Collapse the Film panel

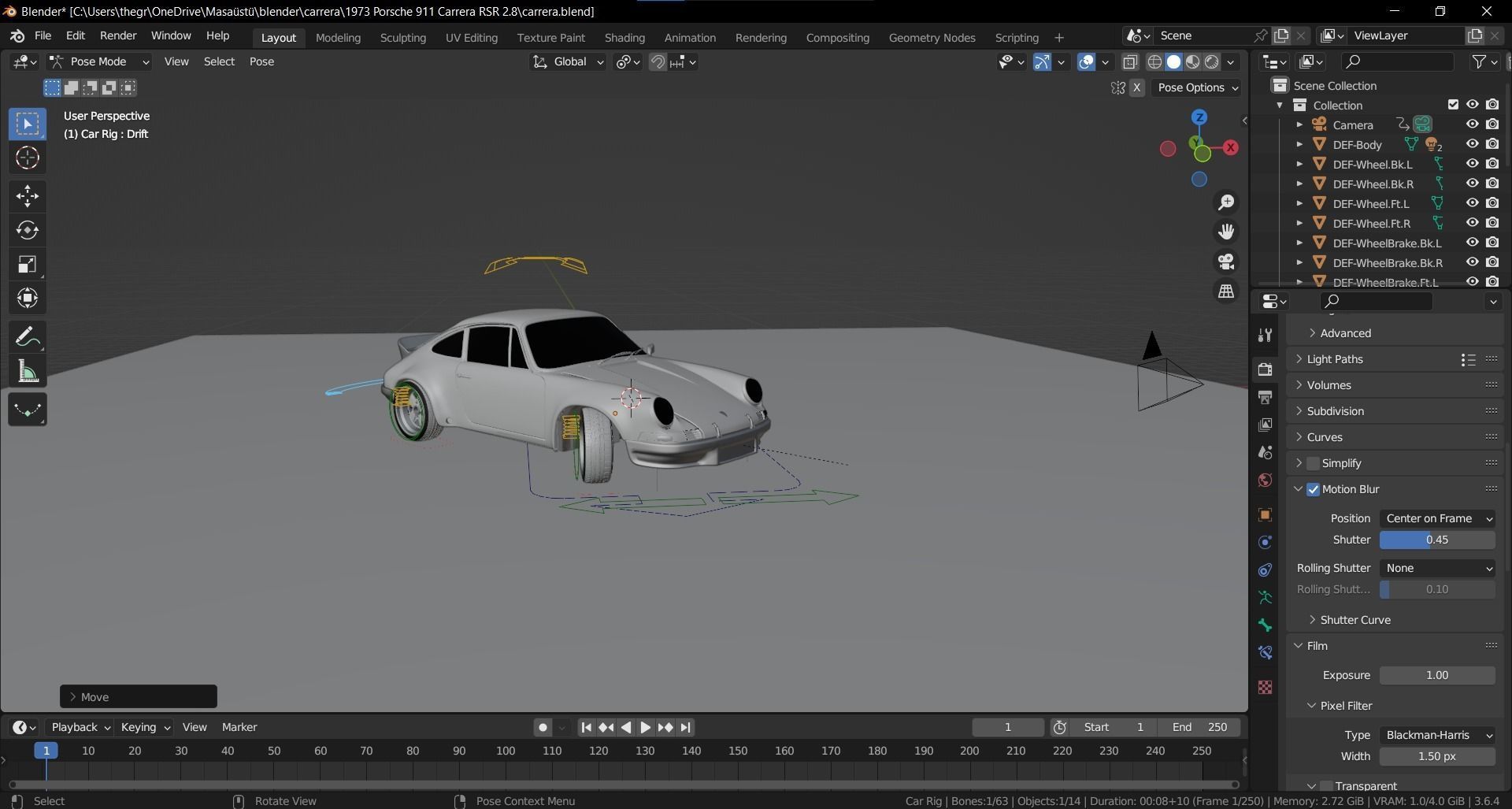coord(1299,646)
